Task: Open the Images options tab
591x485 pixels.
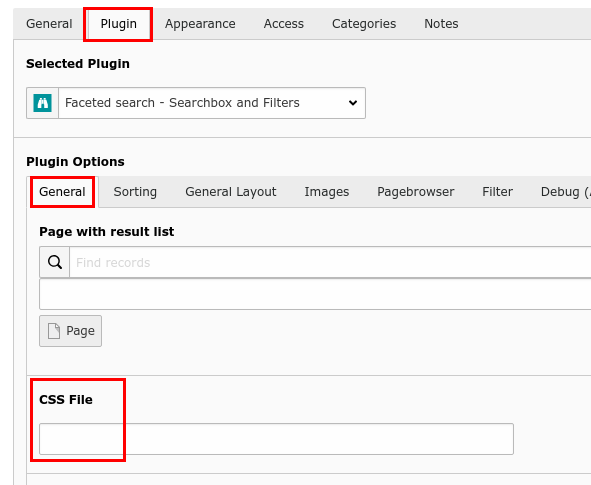Action: coord(326,192)
